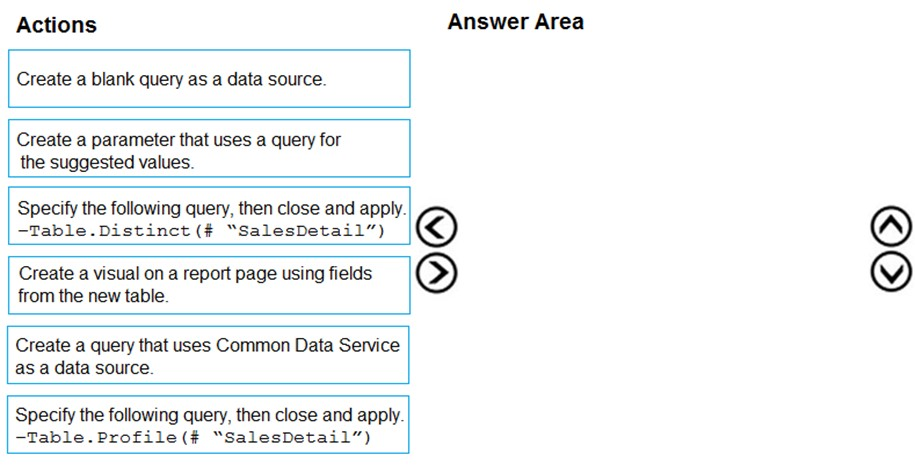Click the move-left circled arrow

pos(436,229)
